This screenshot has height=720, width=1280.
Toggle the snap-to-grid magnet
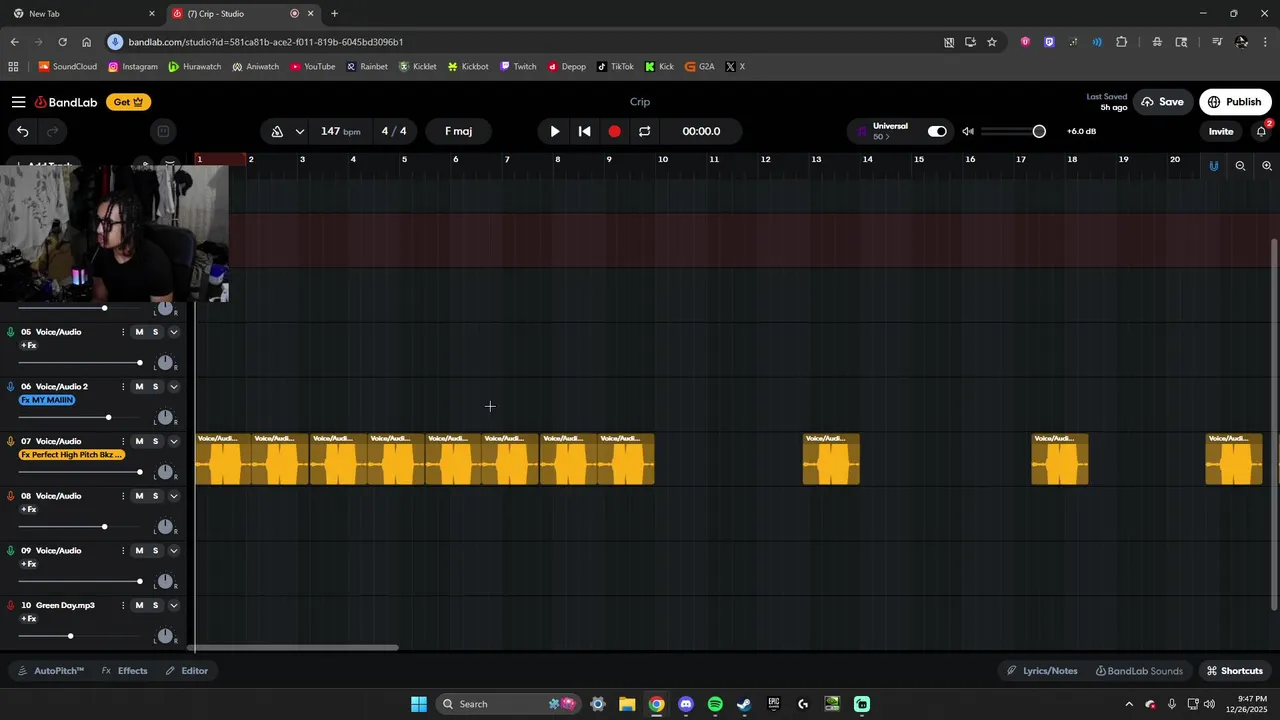[1214, 166]
